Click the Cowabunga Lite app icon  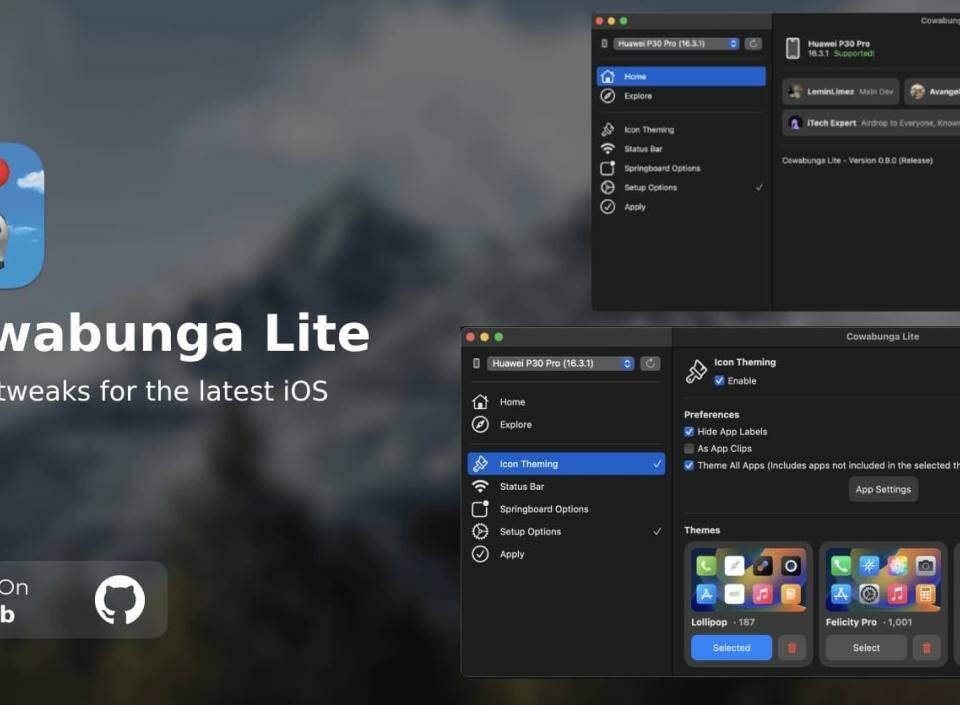(x=21, y=215)
